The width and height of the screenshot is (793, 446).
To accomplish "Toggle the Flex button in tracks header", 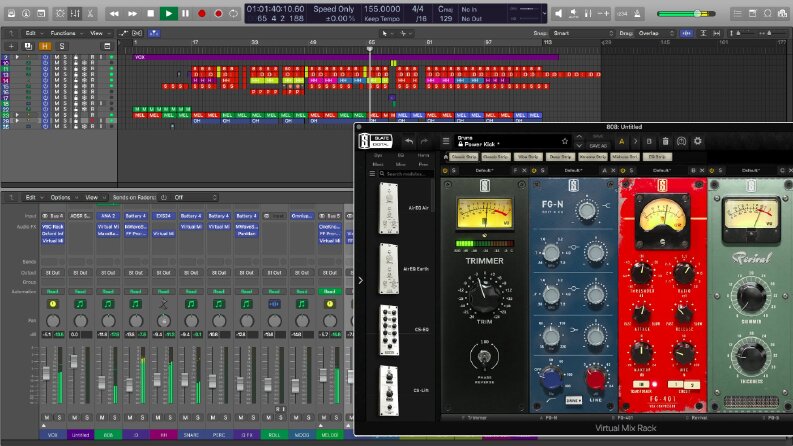I will [x=137, y=33].
